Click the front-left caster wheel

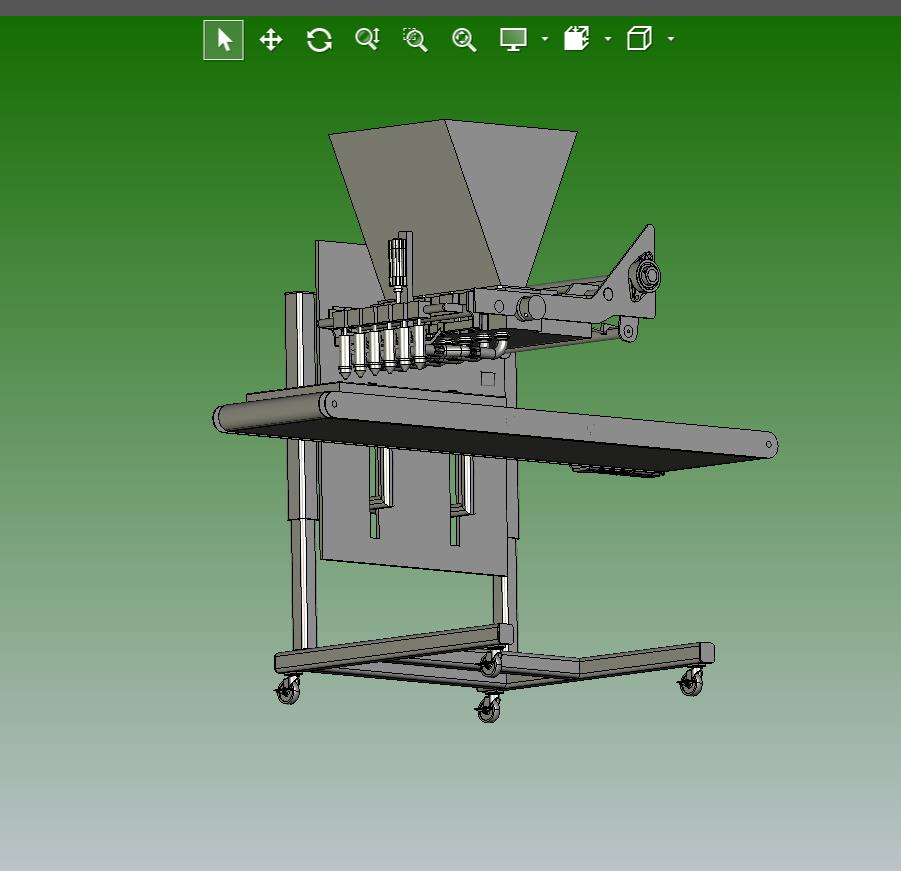tap(288, 689)
